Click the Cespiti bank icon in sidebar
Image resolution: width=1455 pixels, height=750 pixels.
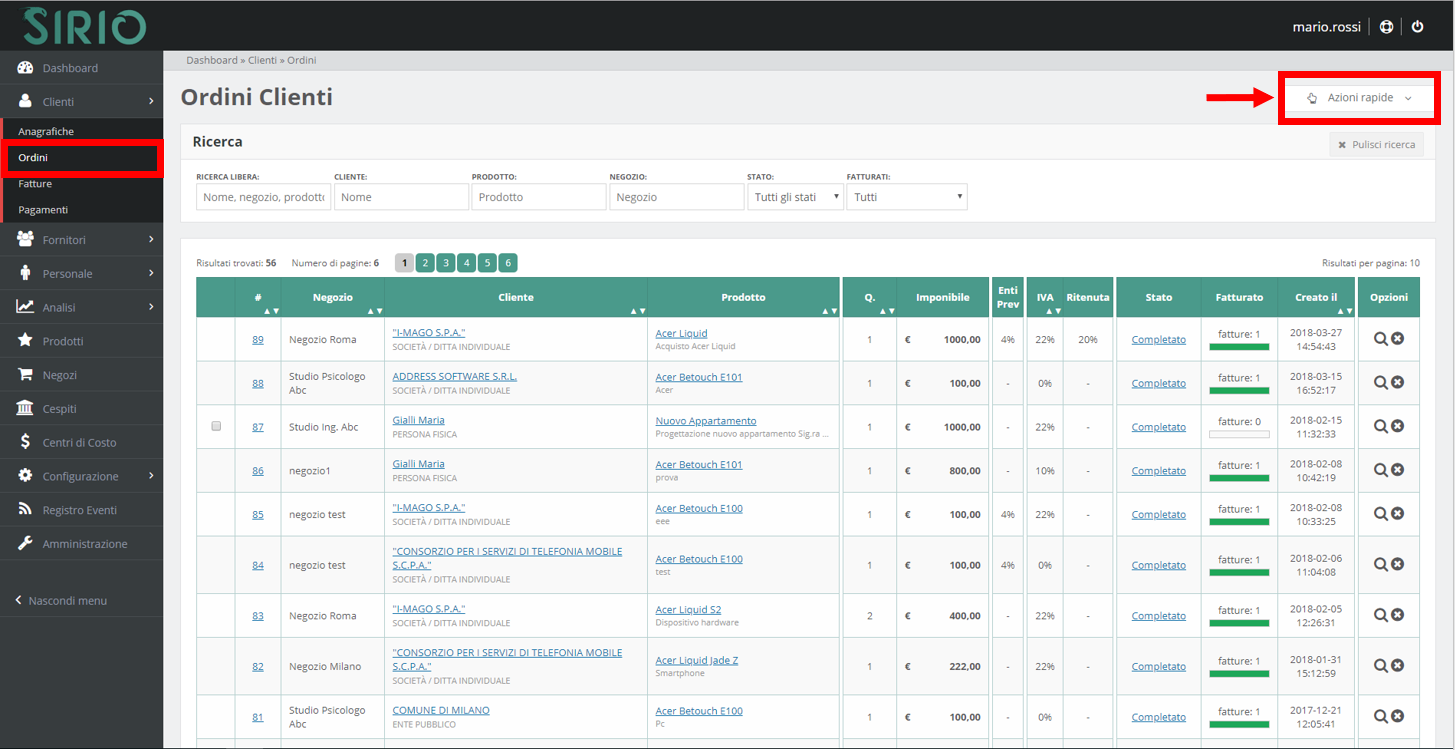pos(24,408)
